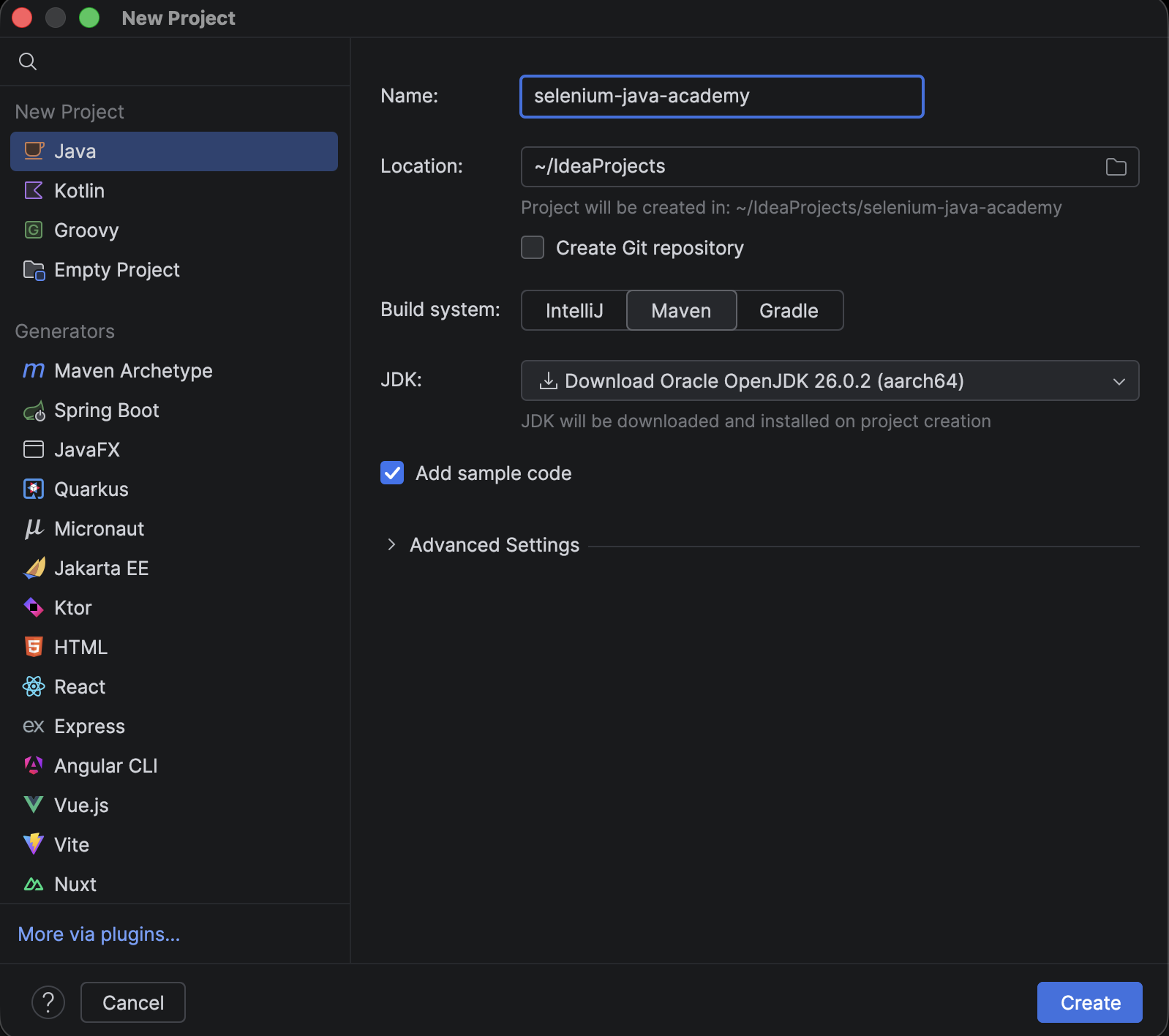This screenshot has width=1169, height=1036.
Task: Choose Gradle build system
Action: pyautogui.click(x=789, y=310)
